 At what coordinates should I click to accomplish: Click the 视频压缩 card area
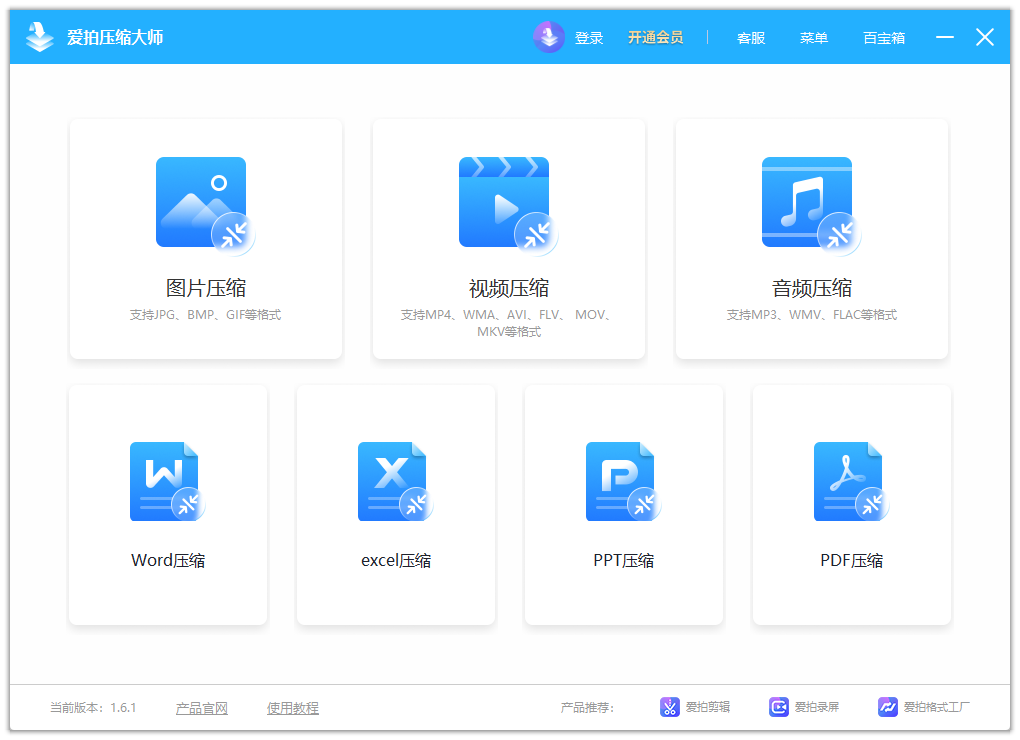pyautogui.click(x=508, y=239)
